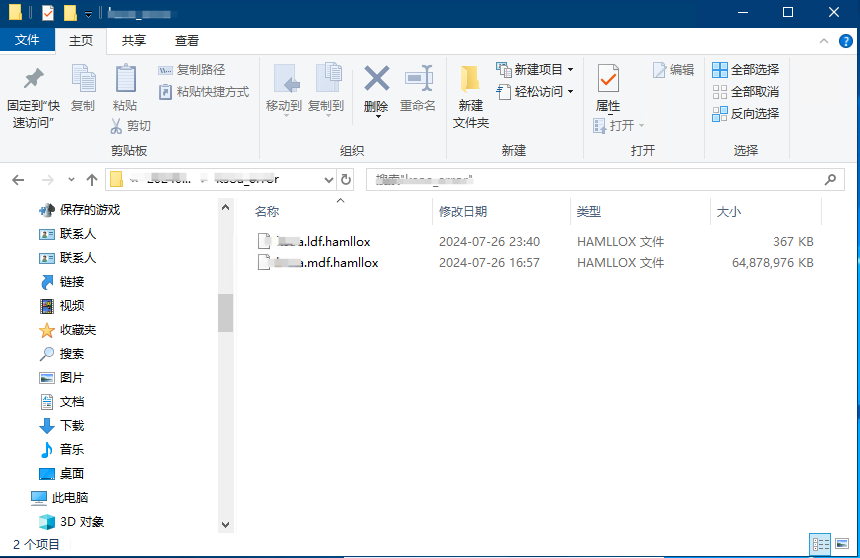
Task: Click the red Delete icon
Action: pos(376,80)
